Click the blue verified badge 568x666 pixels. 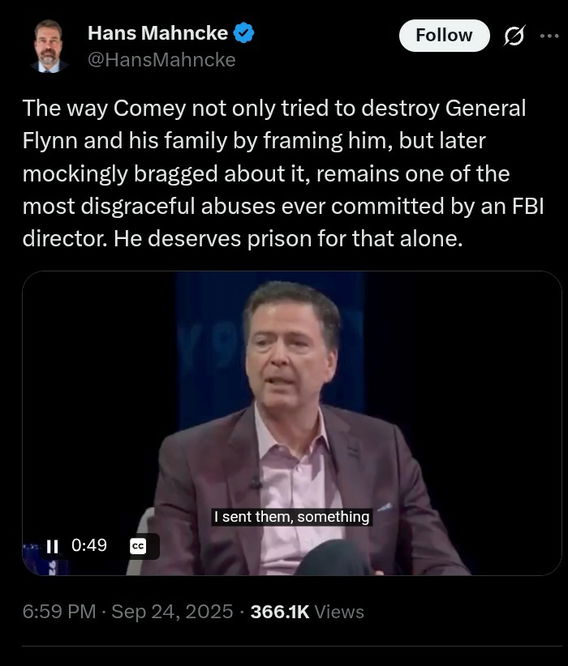click(244, 33)
